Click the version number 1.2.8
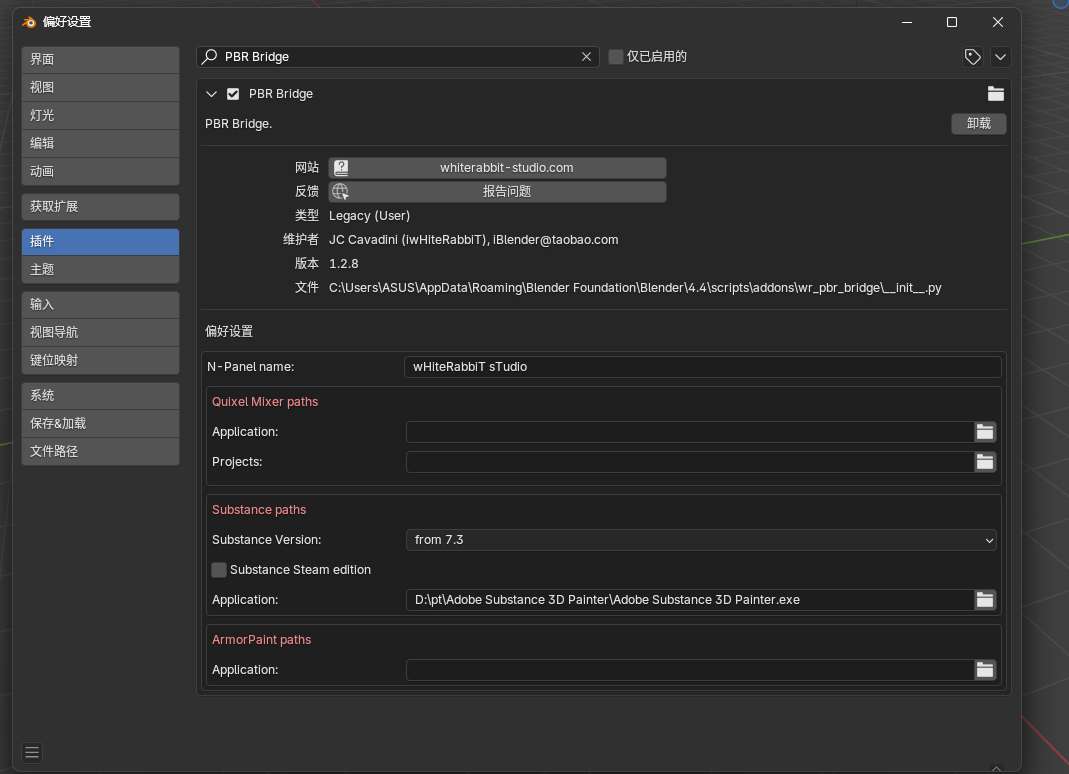Viewport: 1069px width, 774px height. coord(344,264)
